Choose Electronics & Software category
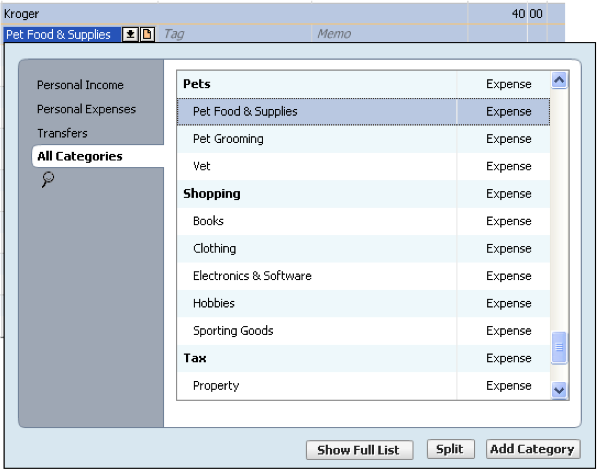The width and height of the screenshot is (598, 470). pyautogui.click(x=363, y=276)
